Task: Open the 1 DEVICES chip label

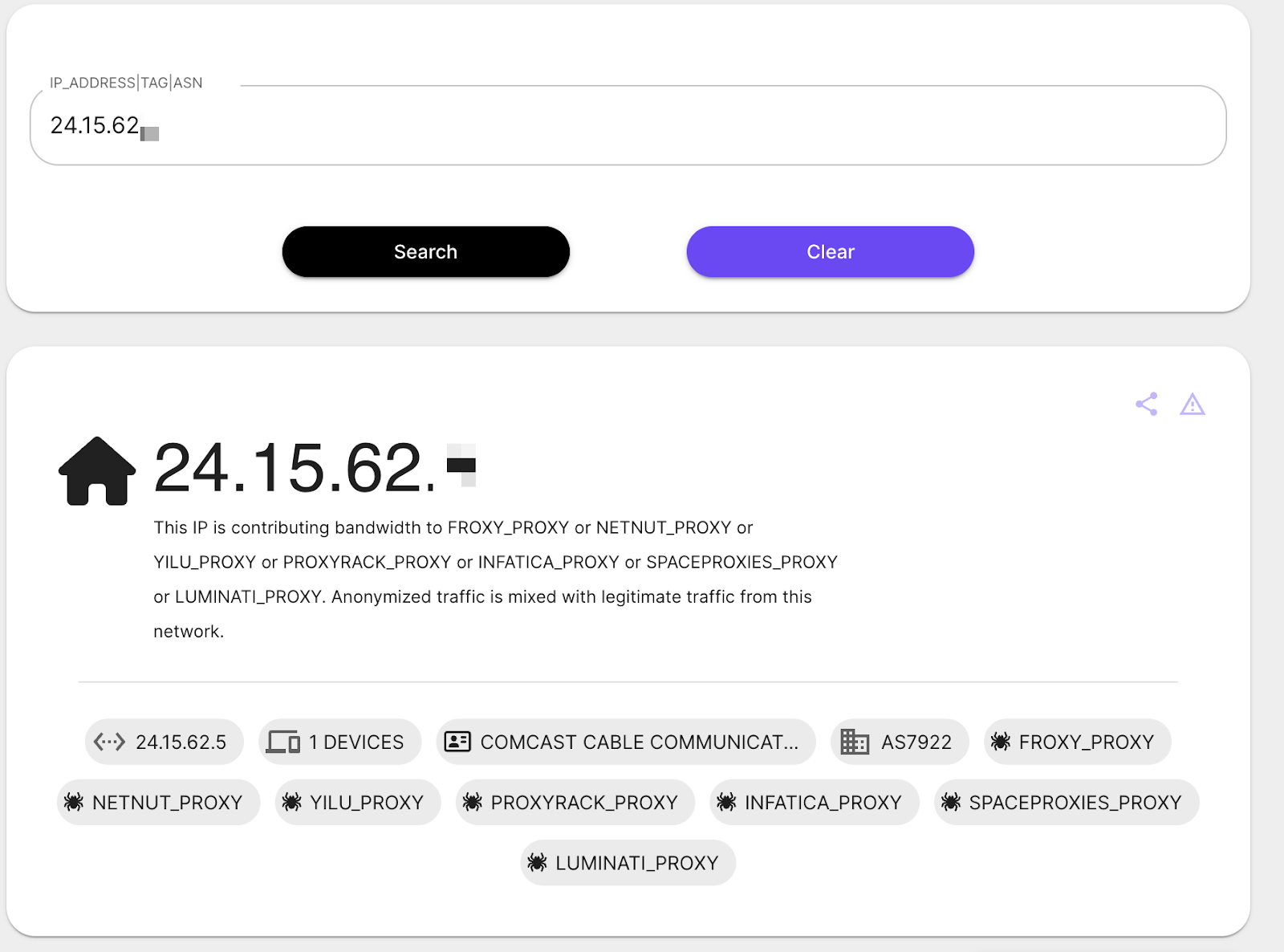Action: tap(357, 742)
